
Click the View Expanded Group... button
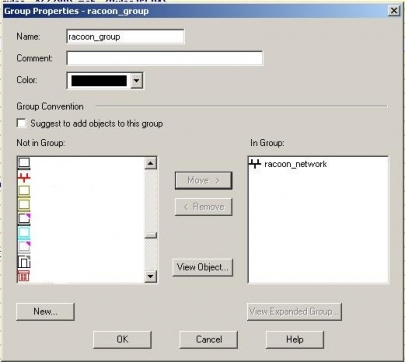click(x=294, y=311)
